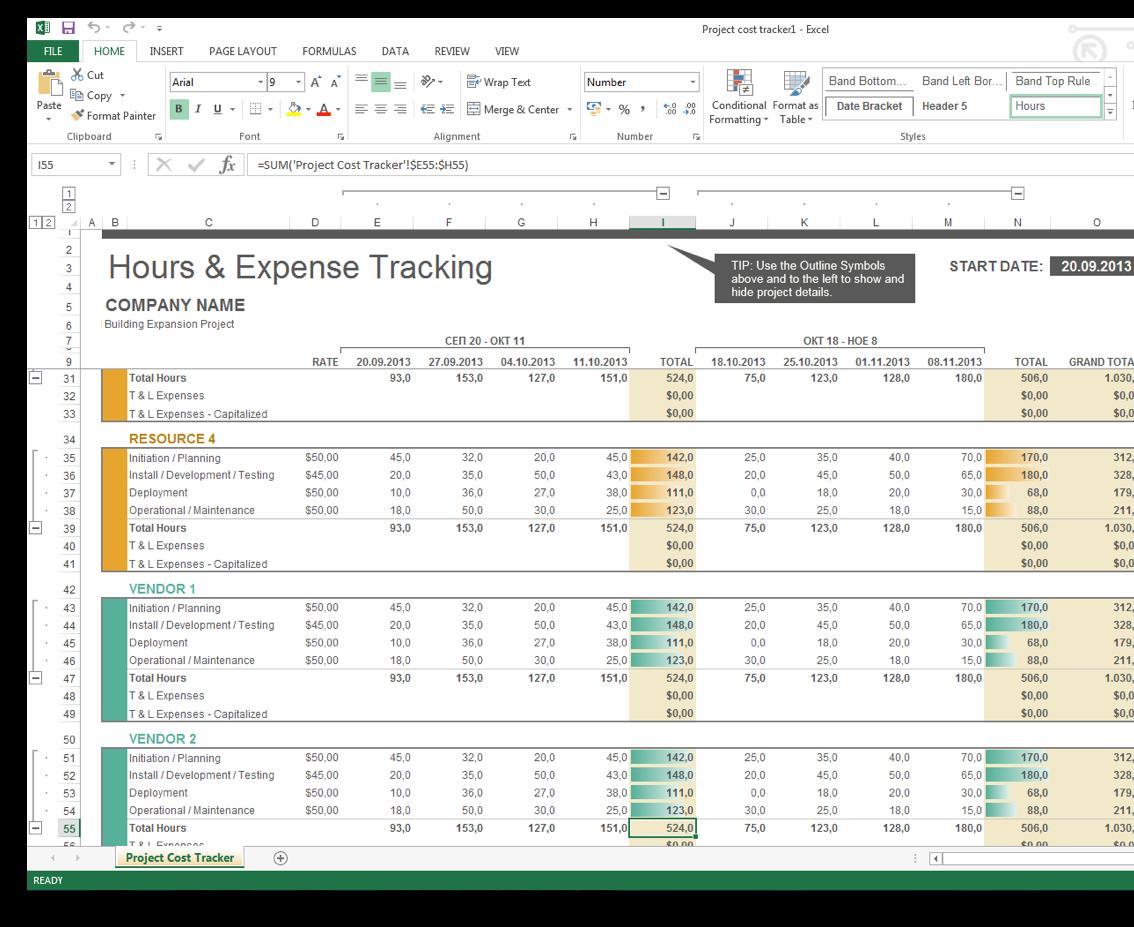The image size is (1134, 927).
Task: Switch to the INSERT tab
Action: click(x=166, y=51)
